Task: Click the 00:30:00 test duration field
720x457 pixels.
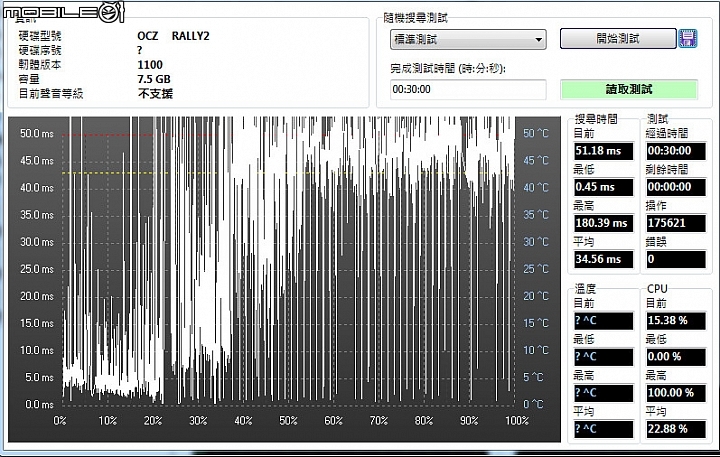Action: (x=468, y=89)
